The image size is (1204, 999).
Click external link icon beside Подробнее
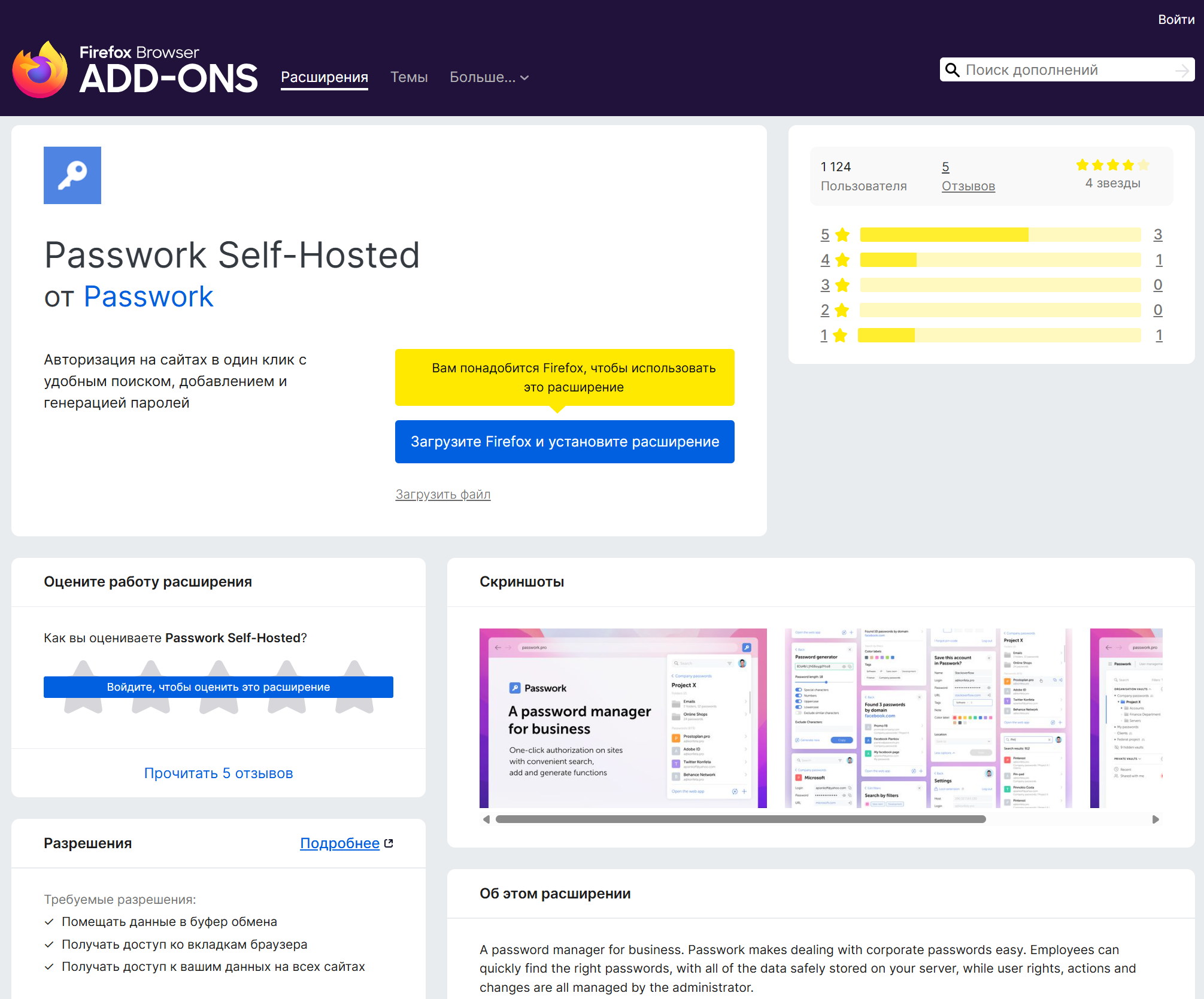pyautogui.click(x=389, y=843)
